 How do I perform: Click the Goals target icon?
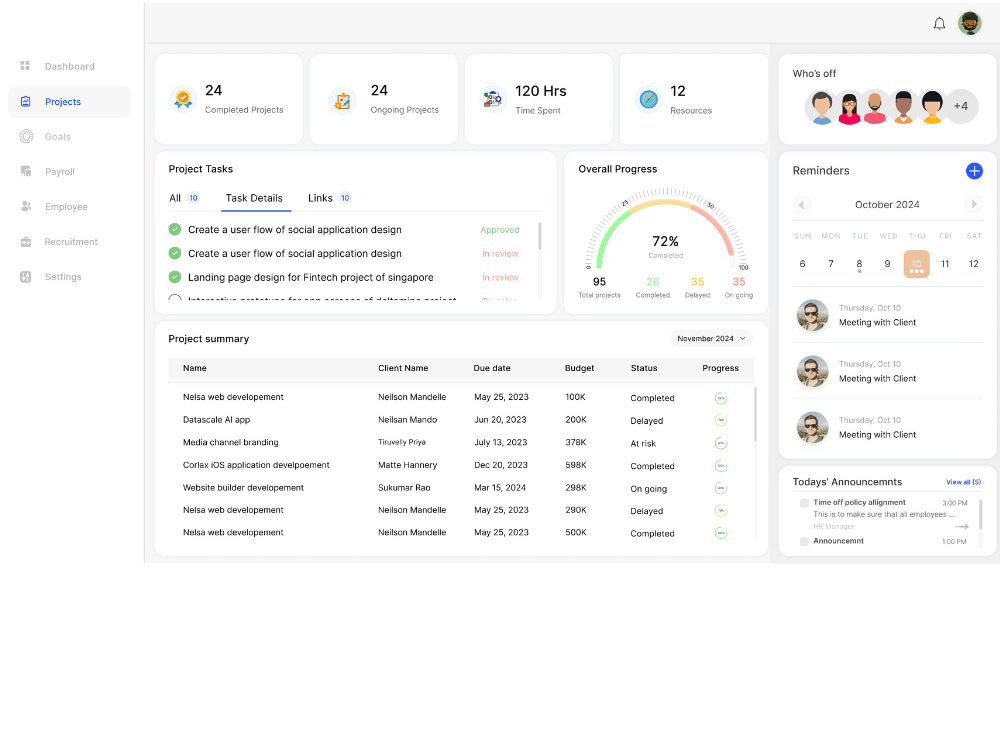pos(26,136)
